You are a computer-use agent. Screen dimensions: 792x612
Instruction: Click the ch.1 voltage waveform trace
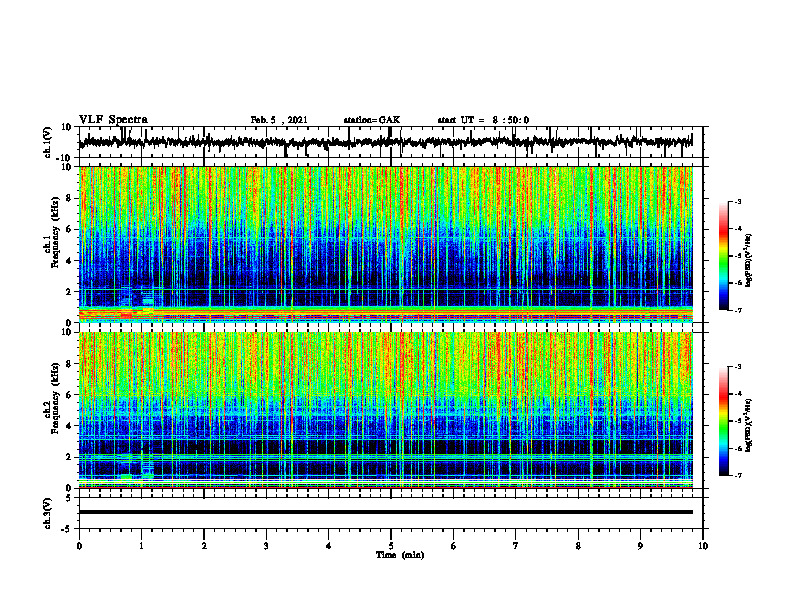coord(386,142)
